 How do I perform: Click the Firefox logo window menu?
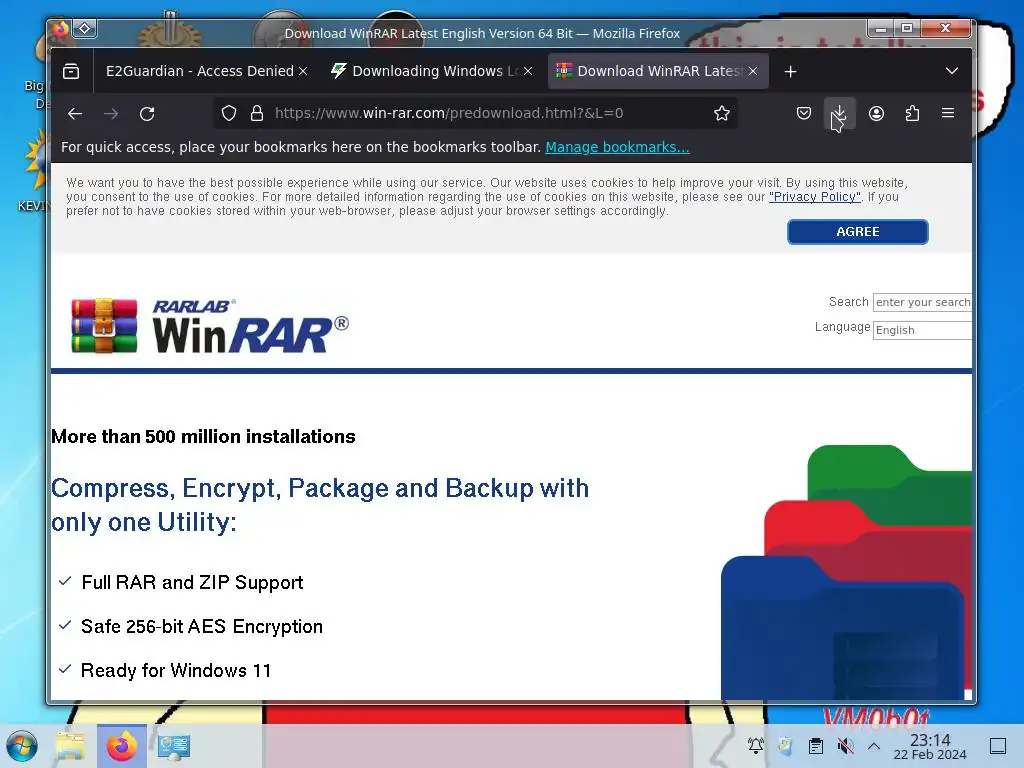pyautogui.click(x=61, y=29)
